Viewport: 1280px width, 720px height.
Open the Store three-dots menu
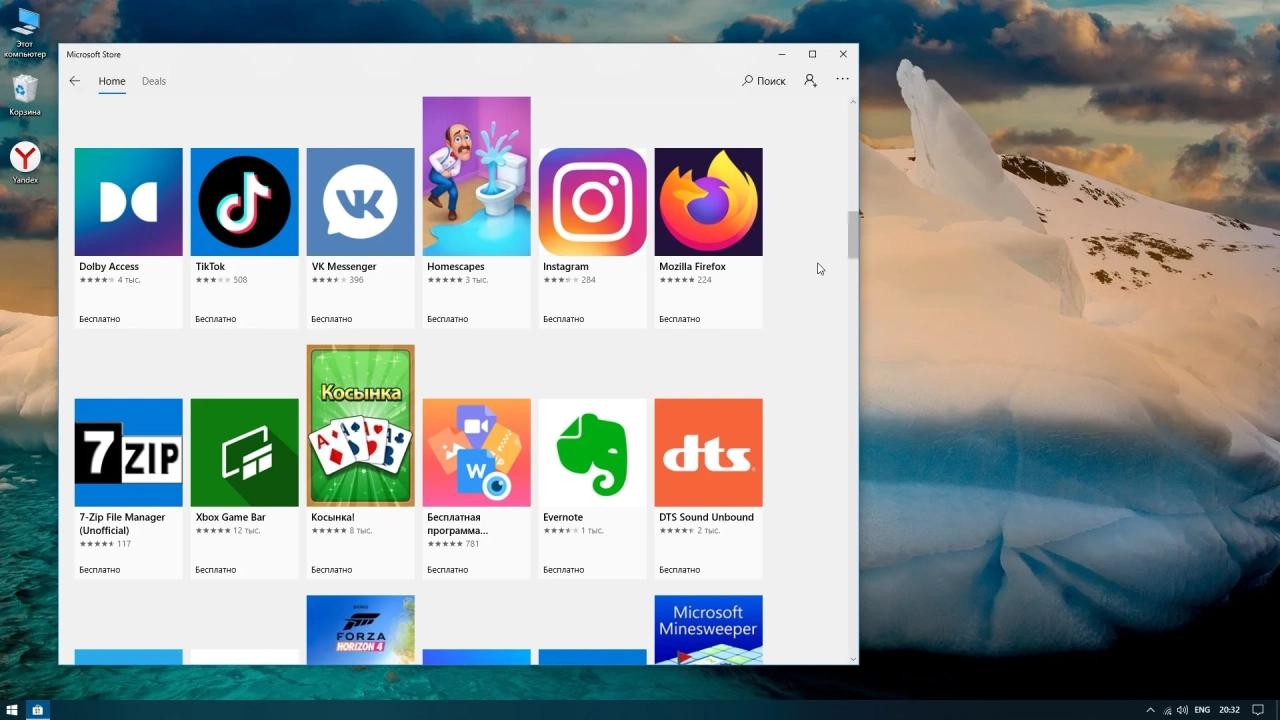pyautogui.click(x=842, y=79)
